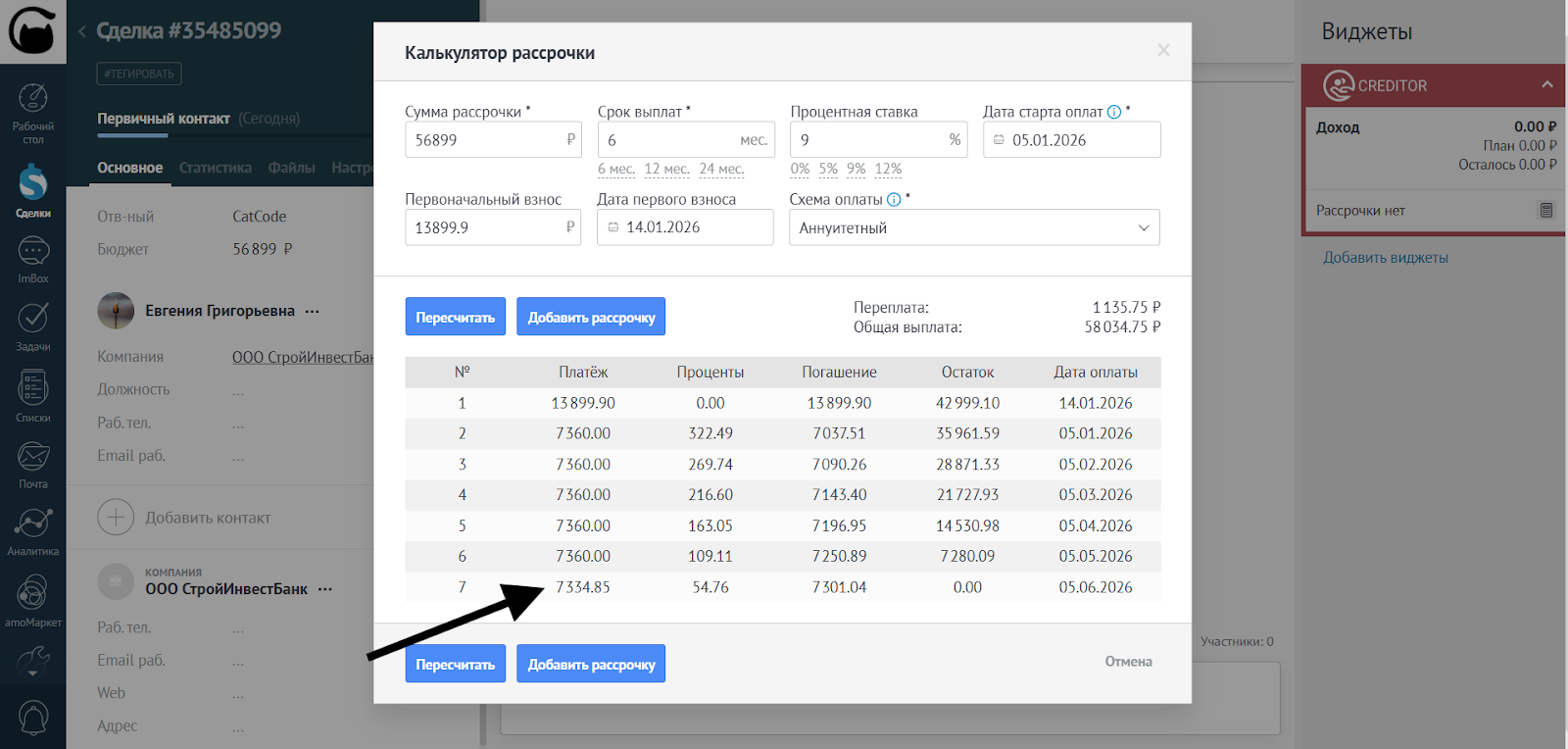This screenshot has height=749, width=1568.
Task: Open the Почта mail icon
Action: [x=32, y=463]
